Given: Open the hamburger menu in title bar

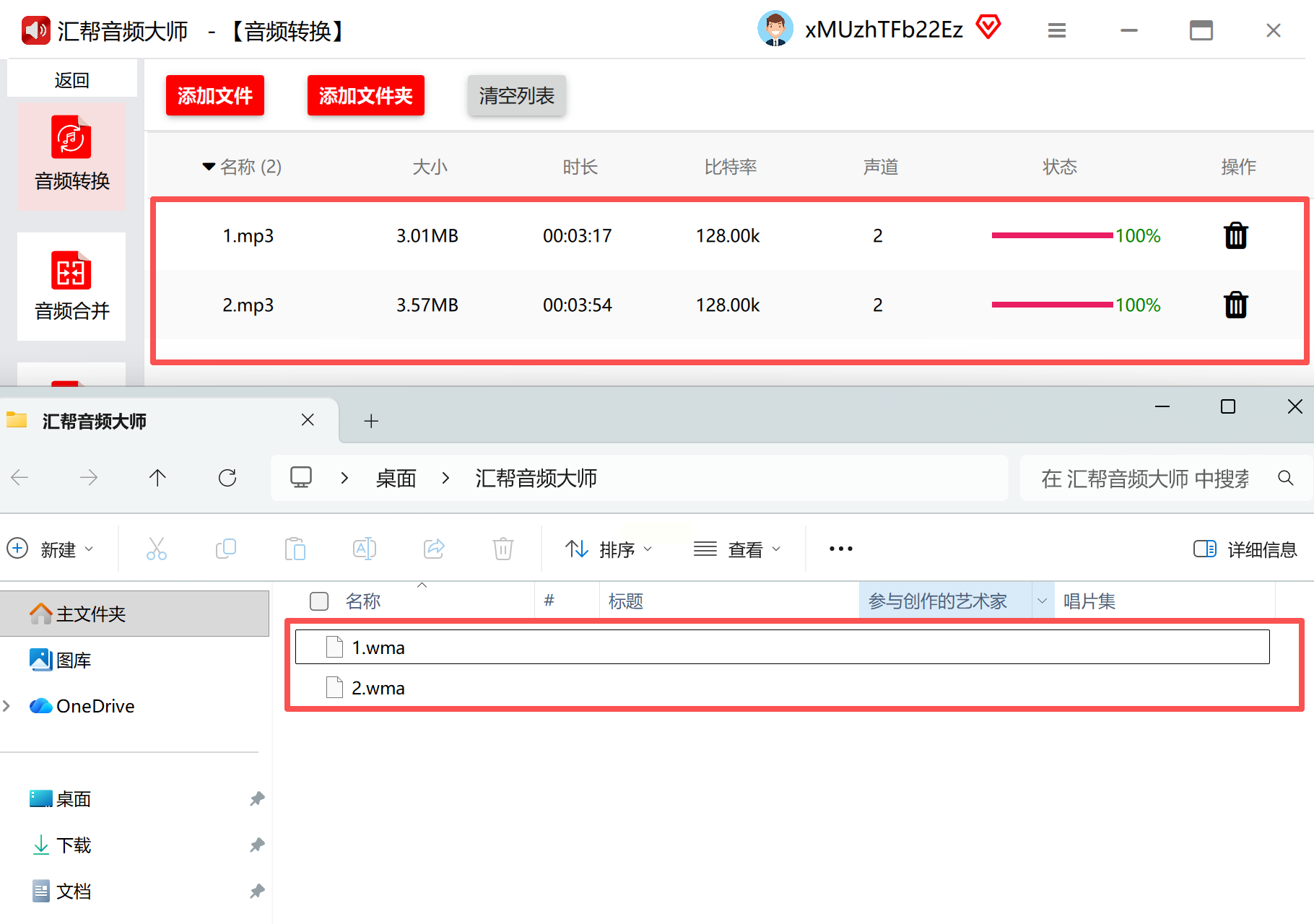Looking at the screenshot, I should coord(1056,30).
